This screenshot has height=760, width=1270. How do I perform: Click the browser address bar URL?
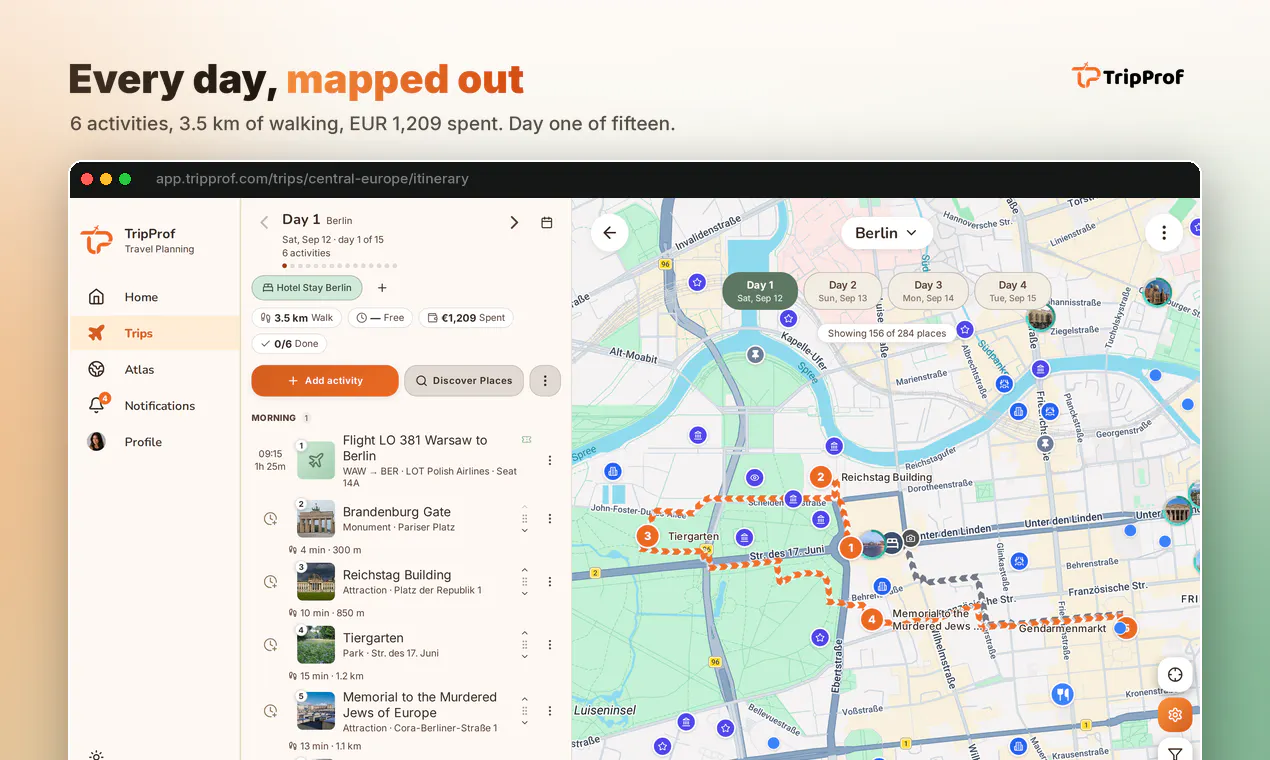312,179
